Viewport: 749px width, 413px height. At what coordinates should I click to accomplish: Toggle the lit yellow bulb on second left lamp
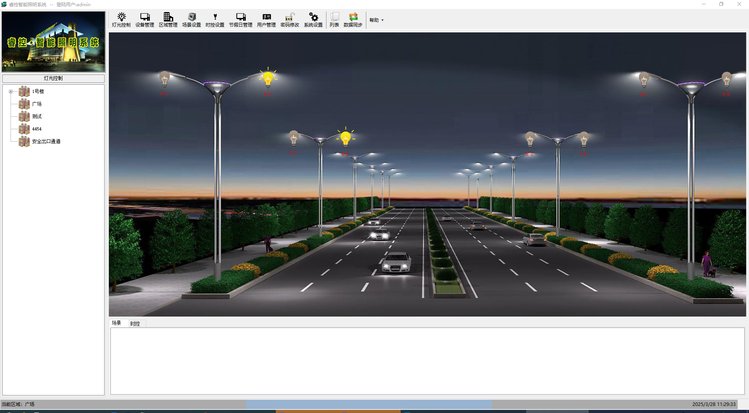346,137
